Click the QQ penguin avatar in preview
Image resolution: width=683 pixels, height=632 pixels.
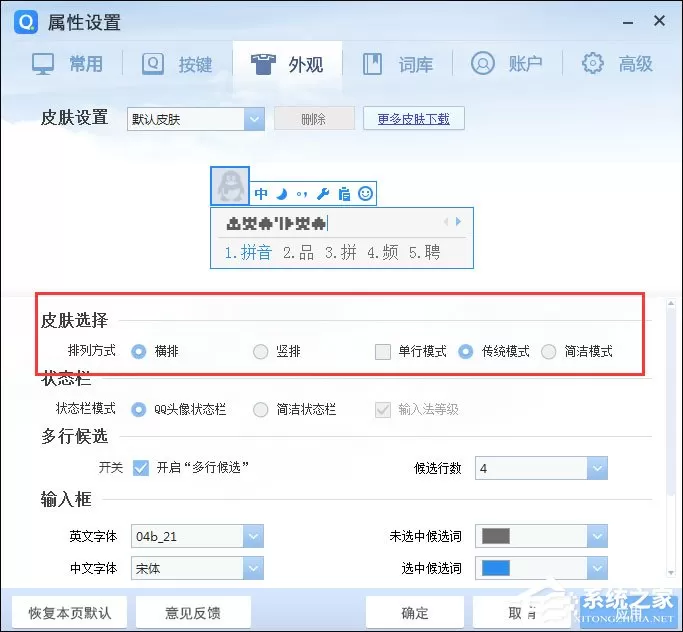[x=230, y=186]
